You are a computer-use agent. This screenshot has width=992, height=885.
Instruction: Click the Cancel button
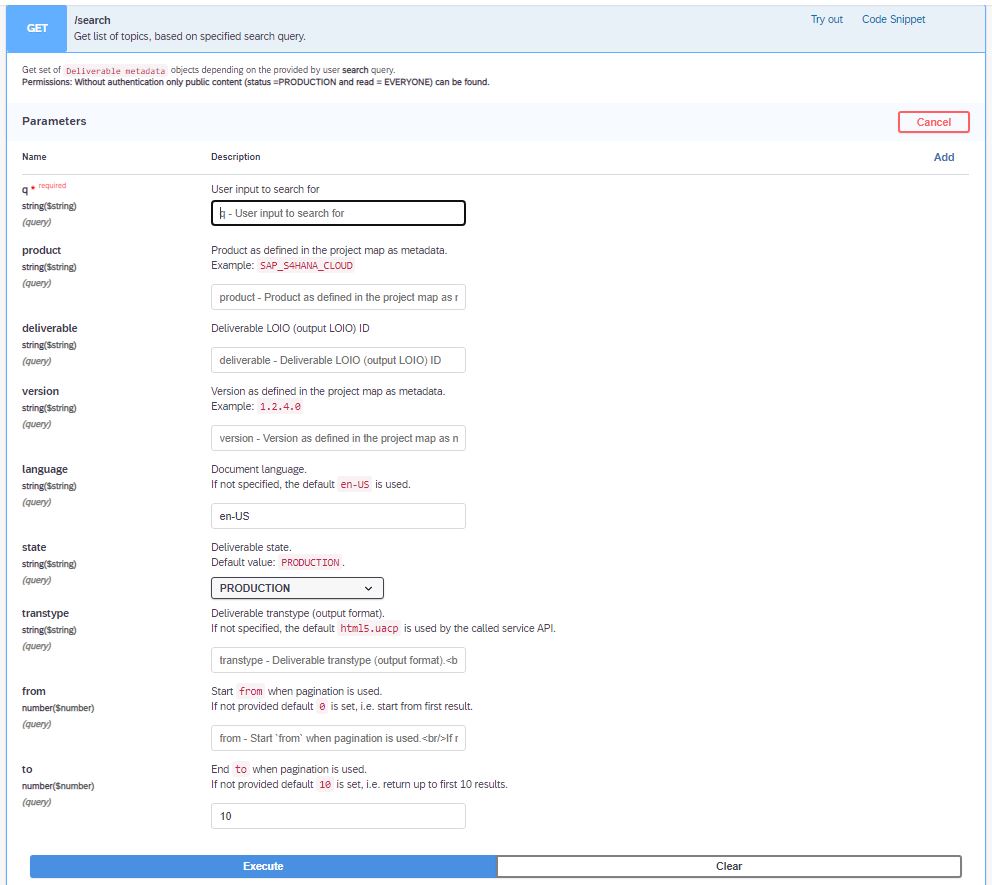click(x=933, y=121)
